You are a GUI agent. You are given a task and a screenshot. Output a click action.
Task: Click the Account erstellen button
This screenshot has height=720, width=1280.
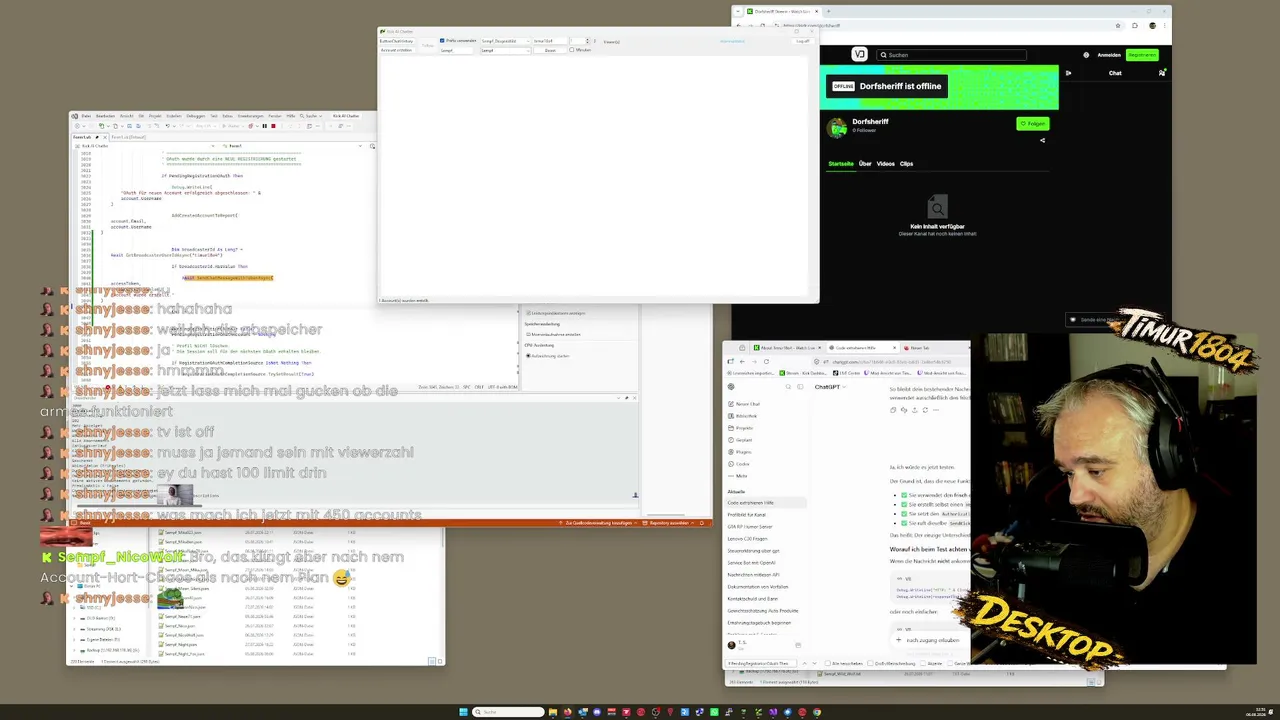(x=396, y=50)
